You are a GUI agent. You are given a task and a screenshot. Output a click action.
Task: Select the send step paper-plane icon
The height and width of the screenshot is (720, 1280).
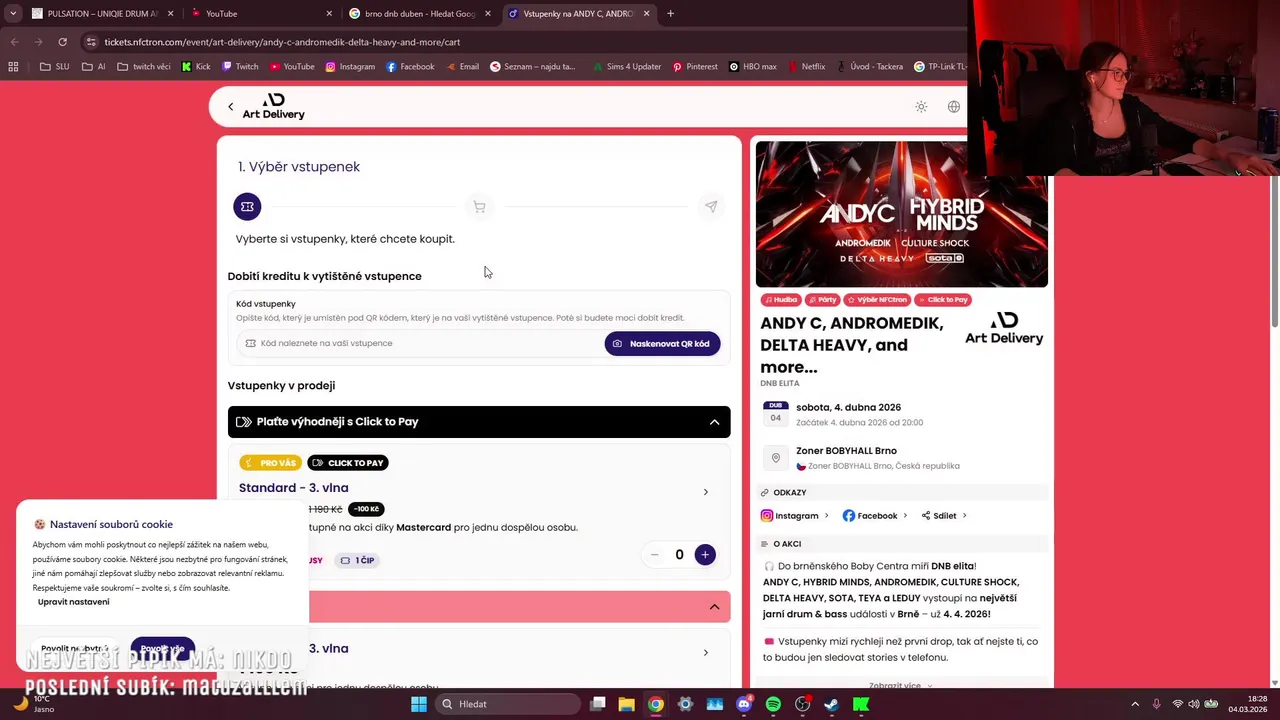tap(711, 207)
